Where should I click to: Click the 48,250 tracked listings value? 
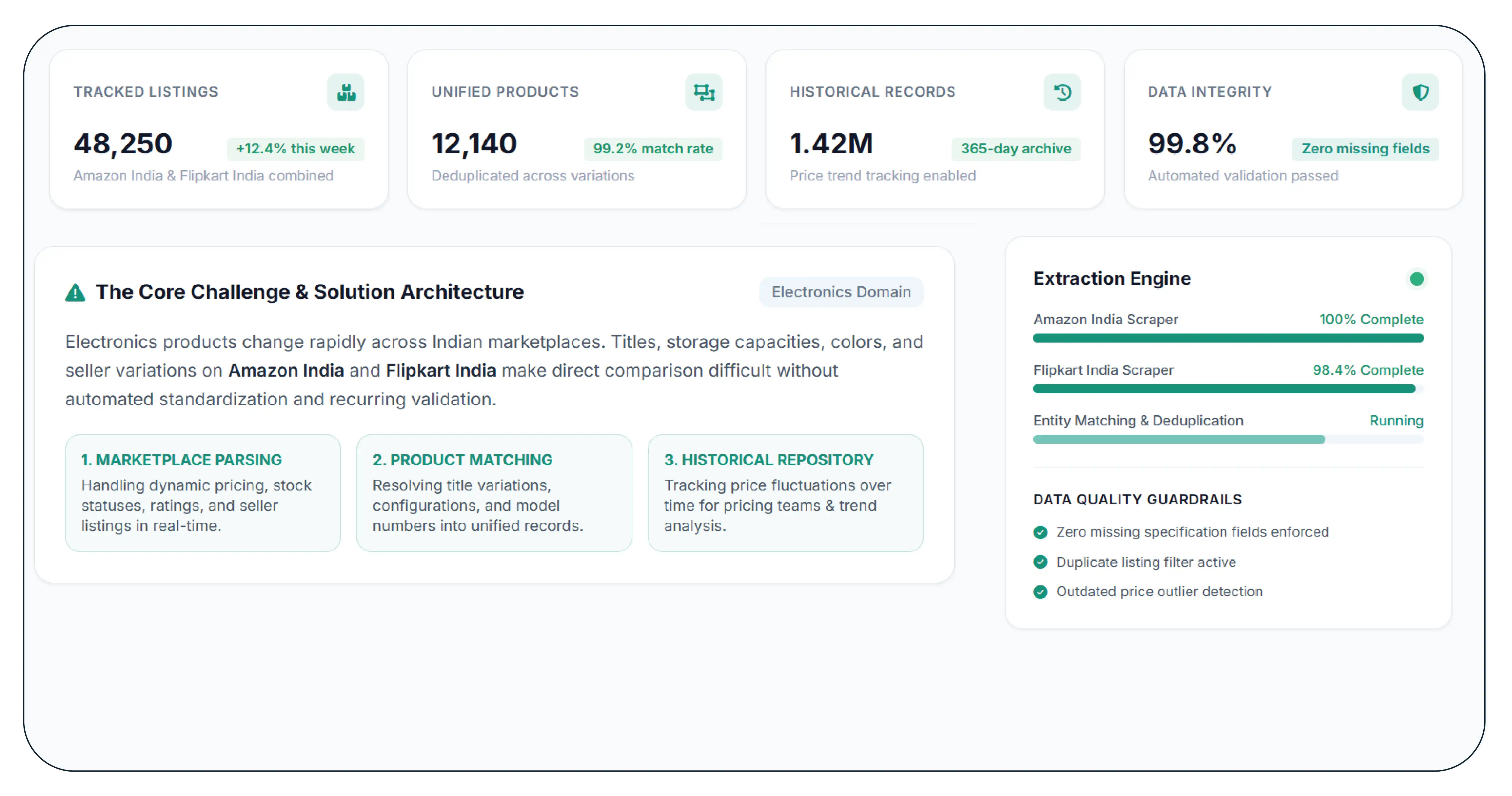coord(123,144)
